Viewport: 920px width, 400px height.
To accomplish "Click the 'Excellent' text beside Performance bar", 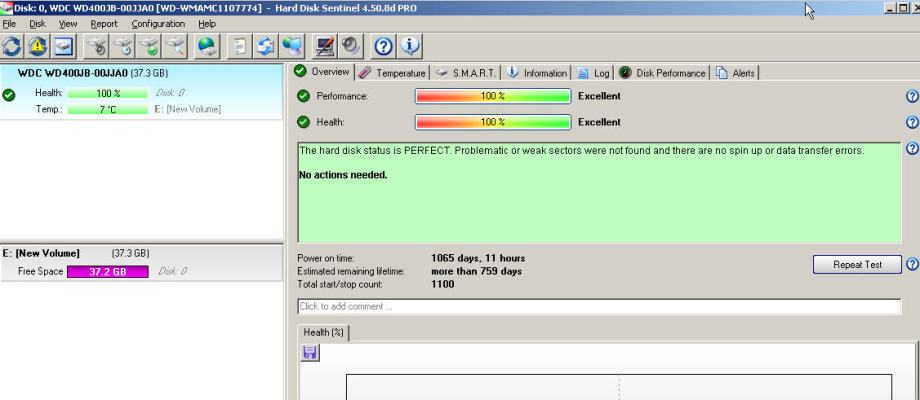I will coord(599,96).
